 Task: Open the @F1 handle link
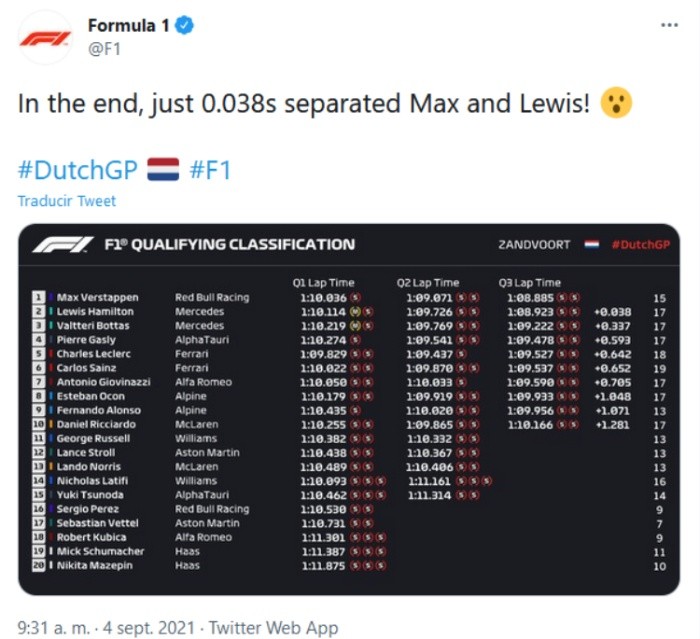[105, 50]
